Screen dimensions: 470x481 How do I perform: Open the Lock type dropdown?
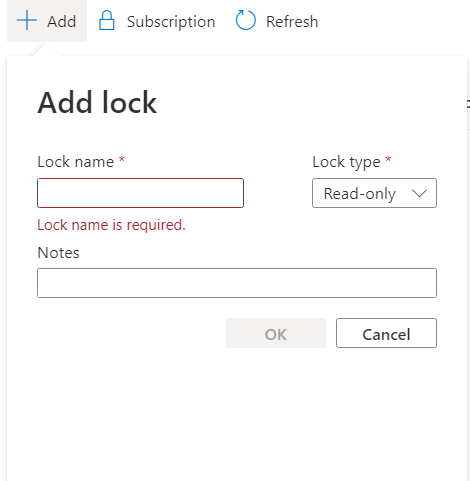pos(374,193)
